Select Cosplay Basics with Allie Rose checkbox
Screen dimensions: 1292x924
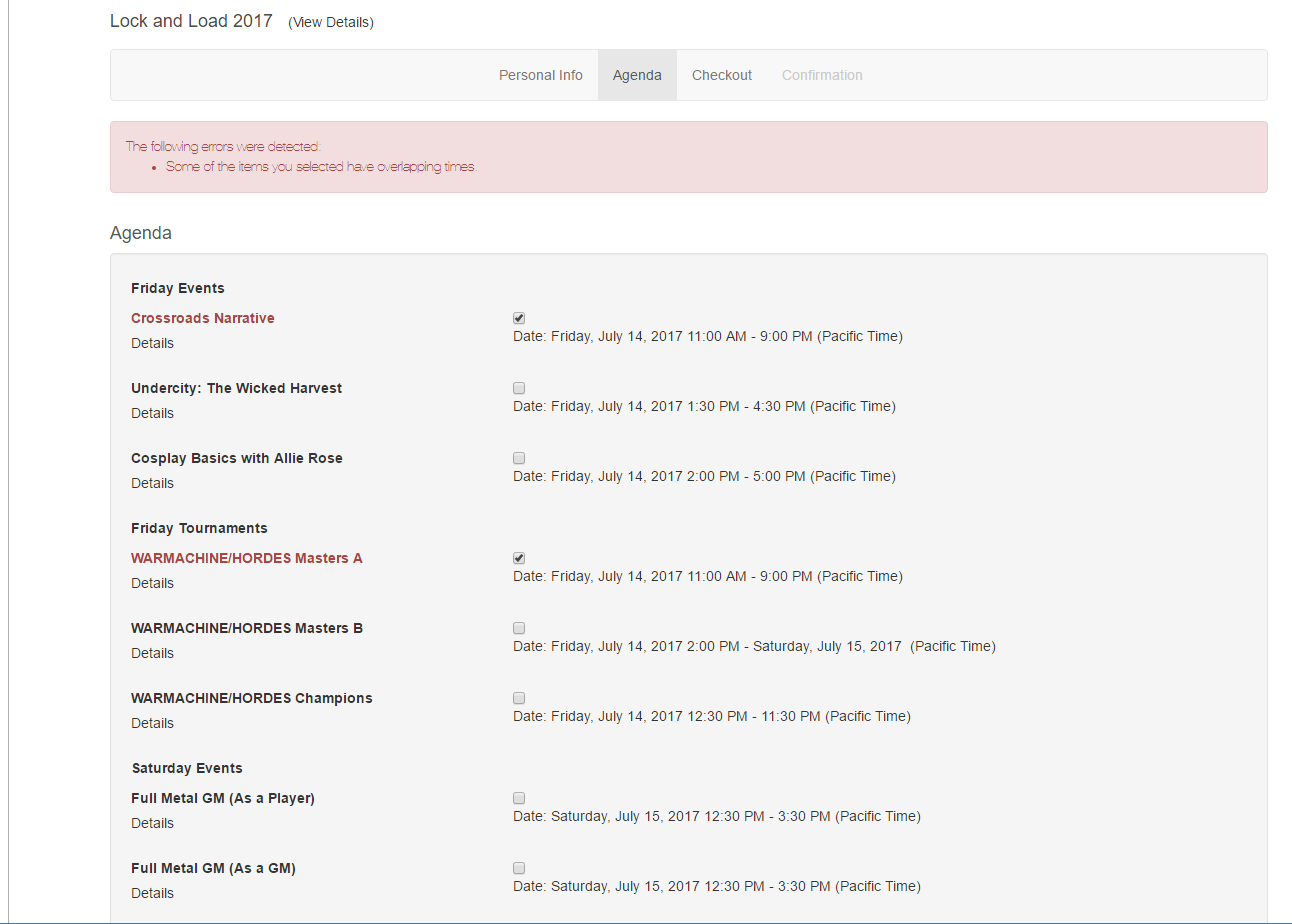click(519, 458)
